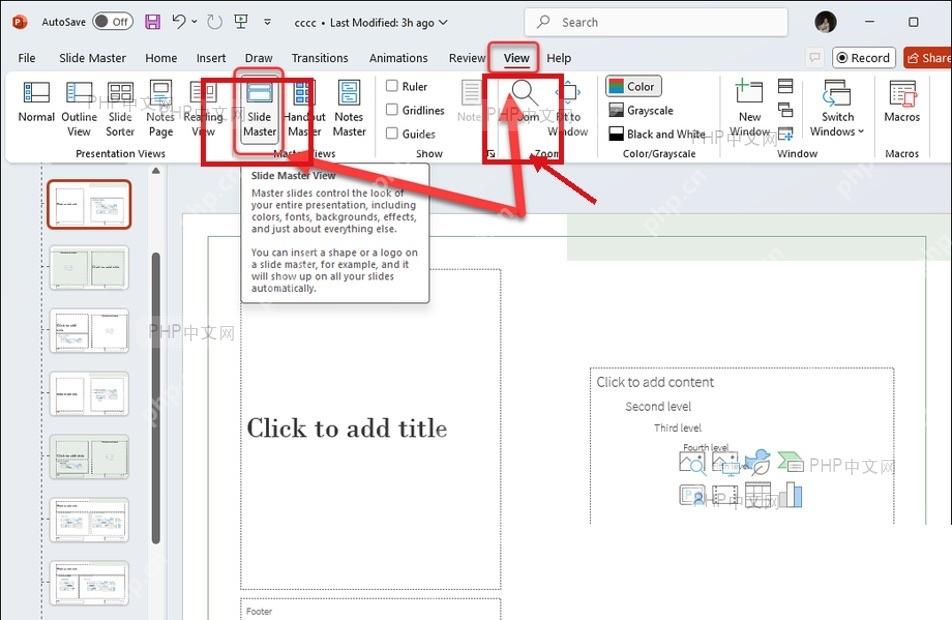Click the Record button
The width and height of the screenshot is (952, 620).
coord(863,58)
